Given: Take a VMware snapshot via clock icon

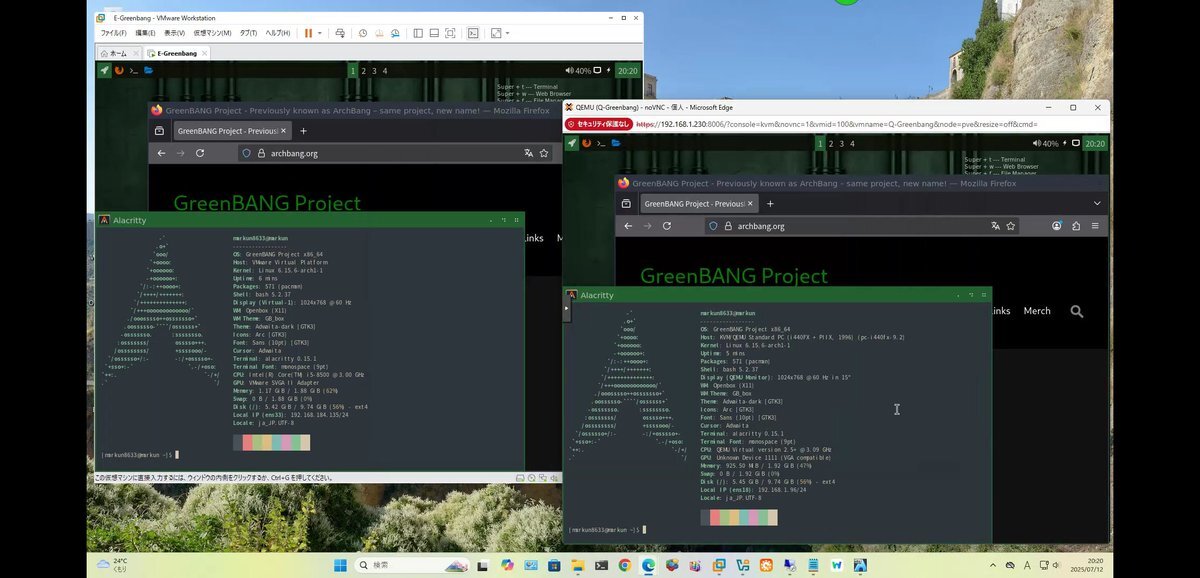Looking at the screenshot, I should click(x=362, y=33).
